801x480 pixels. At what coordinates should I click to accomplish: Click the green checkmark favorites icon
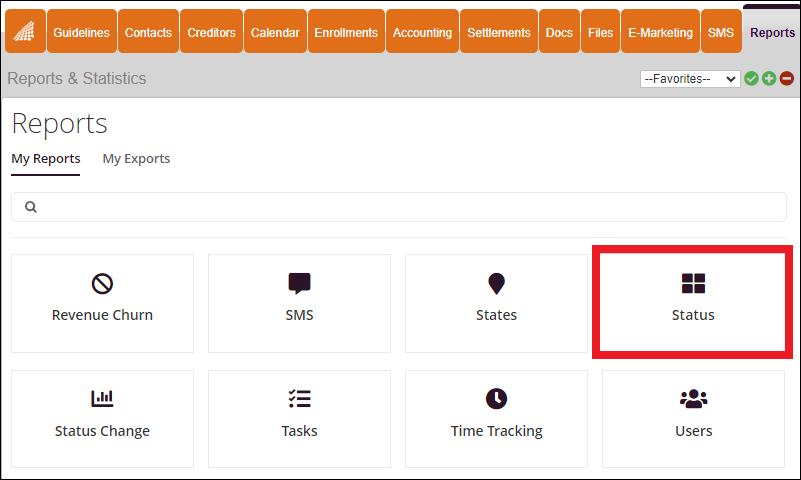pos(751,79)
